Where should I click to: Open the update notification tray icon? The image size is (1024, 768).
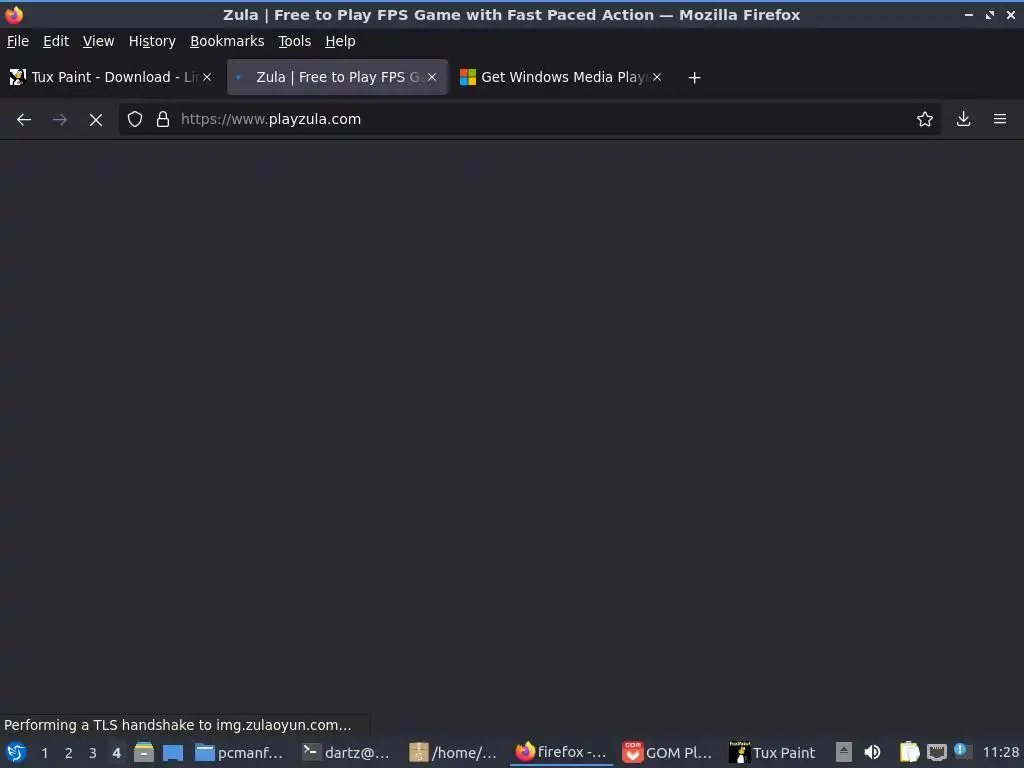click(961, 750)
